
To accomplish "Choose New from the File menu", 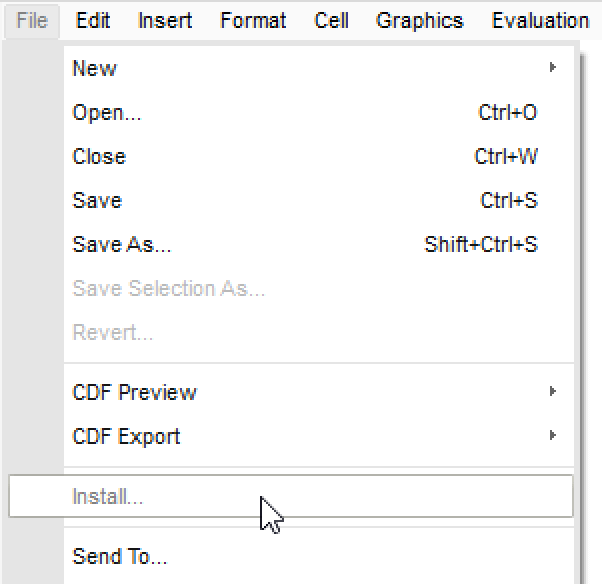I will [95, 69].
